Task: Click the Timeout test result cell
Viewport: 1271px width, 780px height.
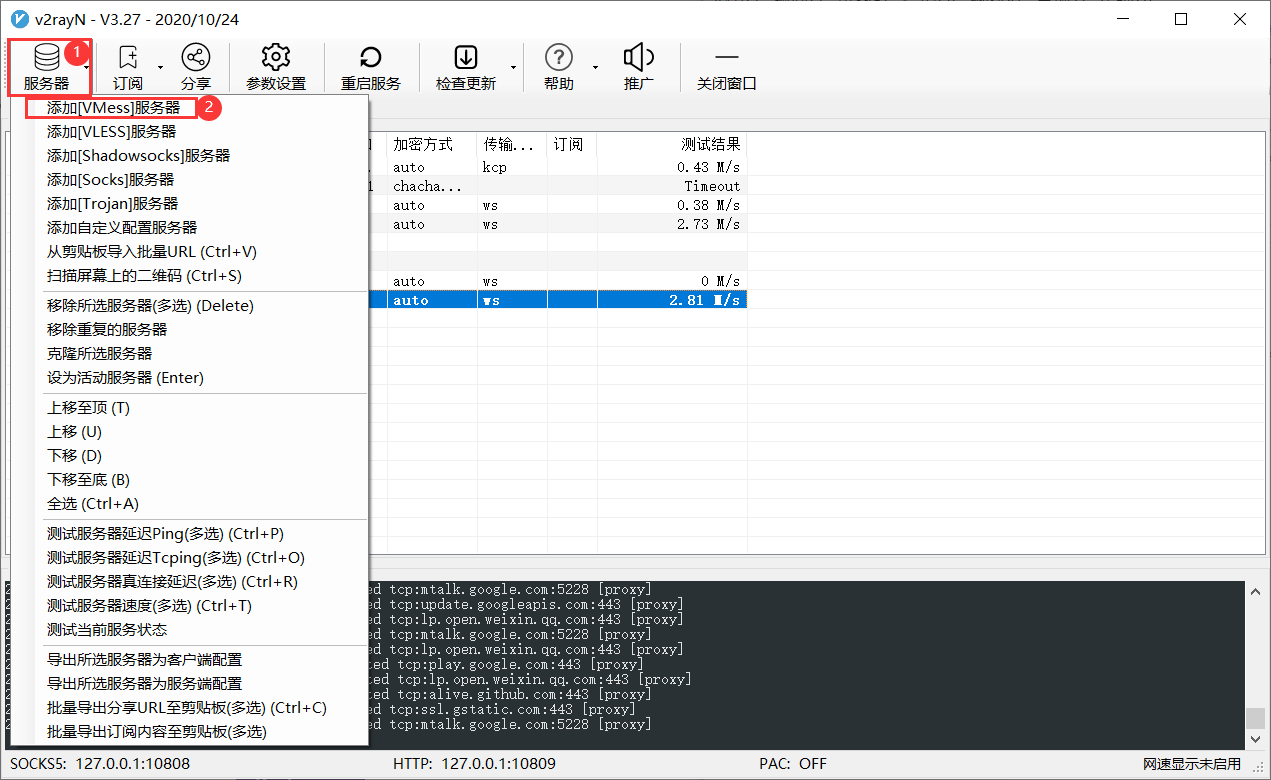Action: coord(712,186)
